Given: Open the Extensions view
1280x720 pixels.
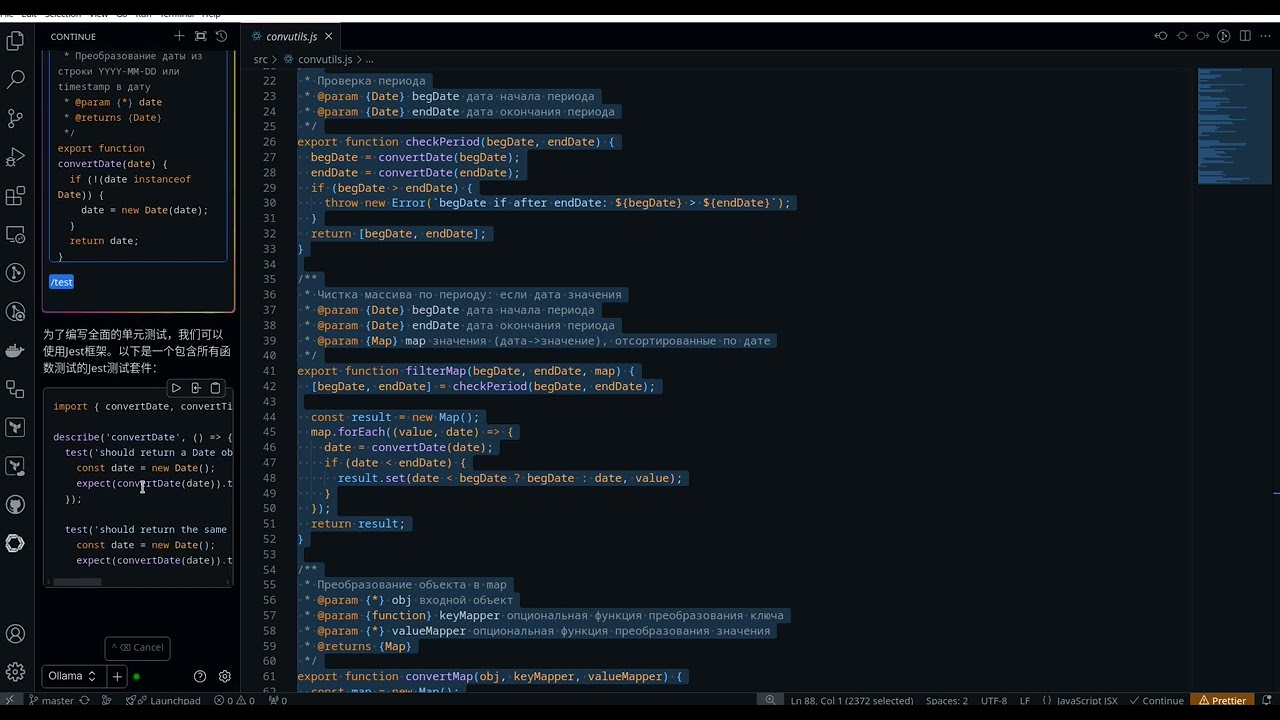Looking at the screenshot, I should [15, 196].
